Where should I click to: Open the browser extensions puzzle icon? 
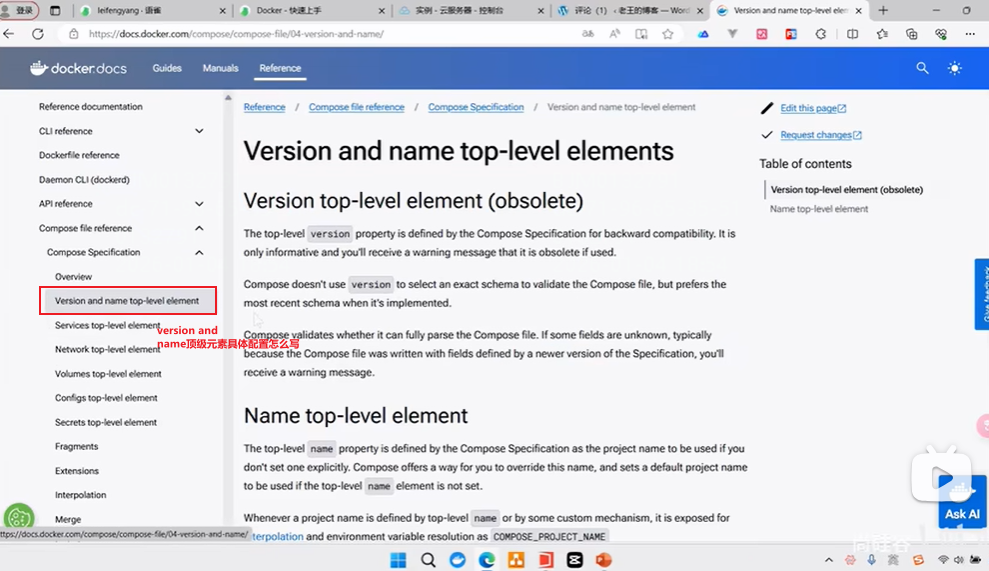click(821, 34)
